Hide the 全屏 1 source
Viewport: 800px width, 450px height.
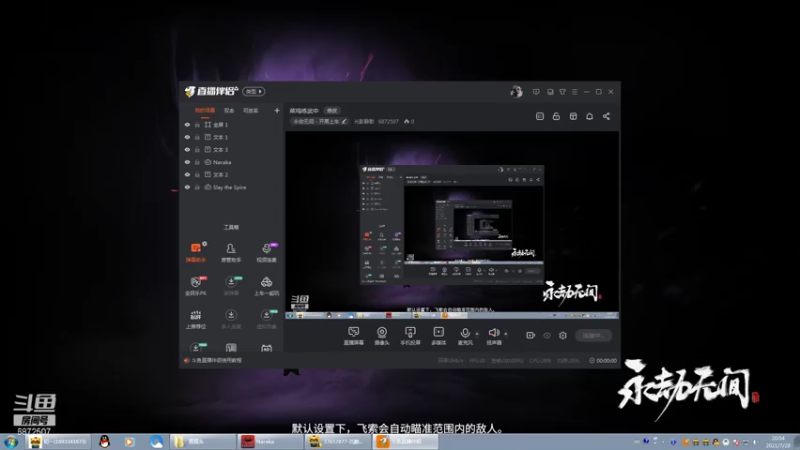point(187,124)
